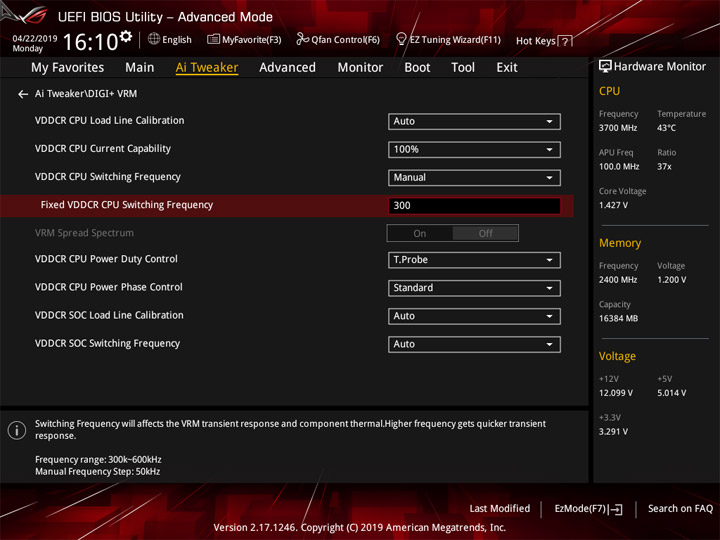Screen dimensions: 720x540
Task: Open VDDCR CPU Load Line Calibration dropdown
Action: tap(474, 122)
